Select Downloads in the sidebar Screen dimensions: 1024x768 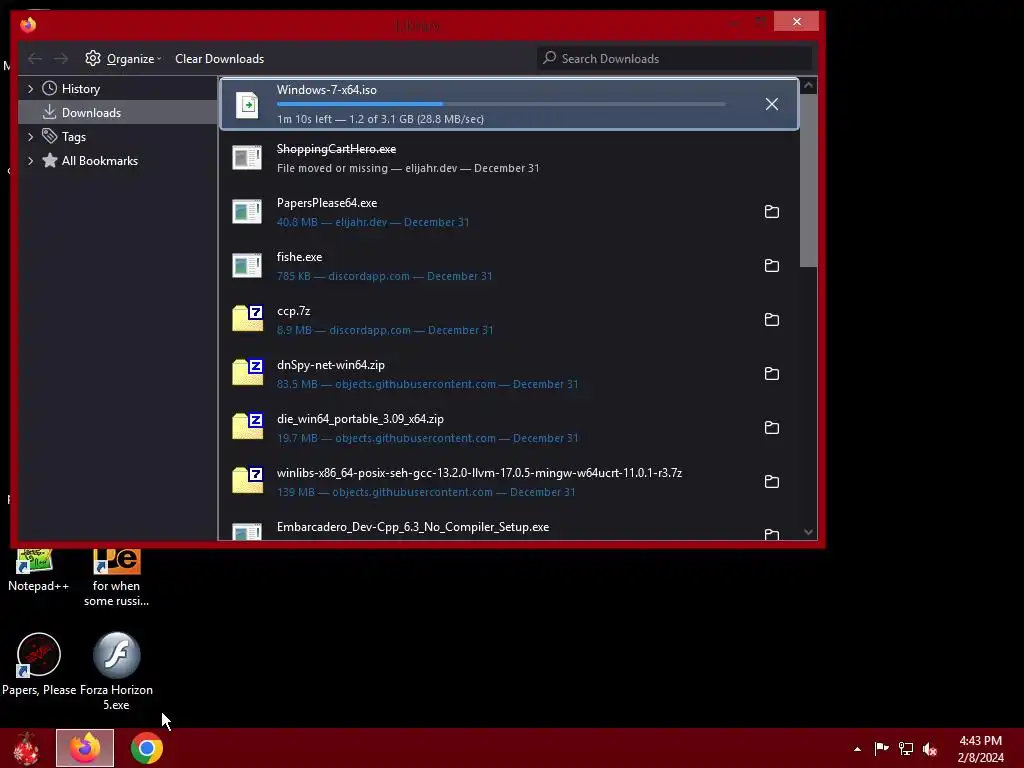pyautogui.click(x=91, y=112)
